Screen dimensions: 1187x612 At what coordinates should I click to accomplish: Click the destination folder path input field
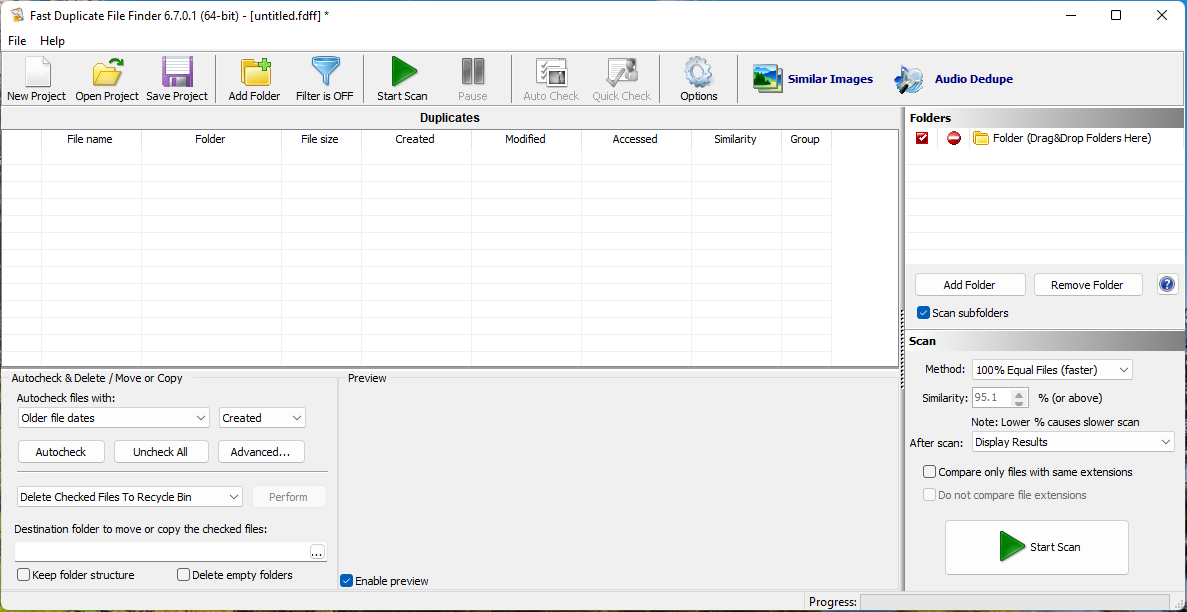click(x=160, y=552)
